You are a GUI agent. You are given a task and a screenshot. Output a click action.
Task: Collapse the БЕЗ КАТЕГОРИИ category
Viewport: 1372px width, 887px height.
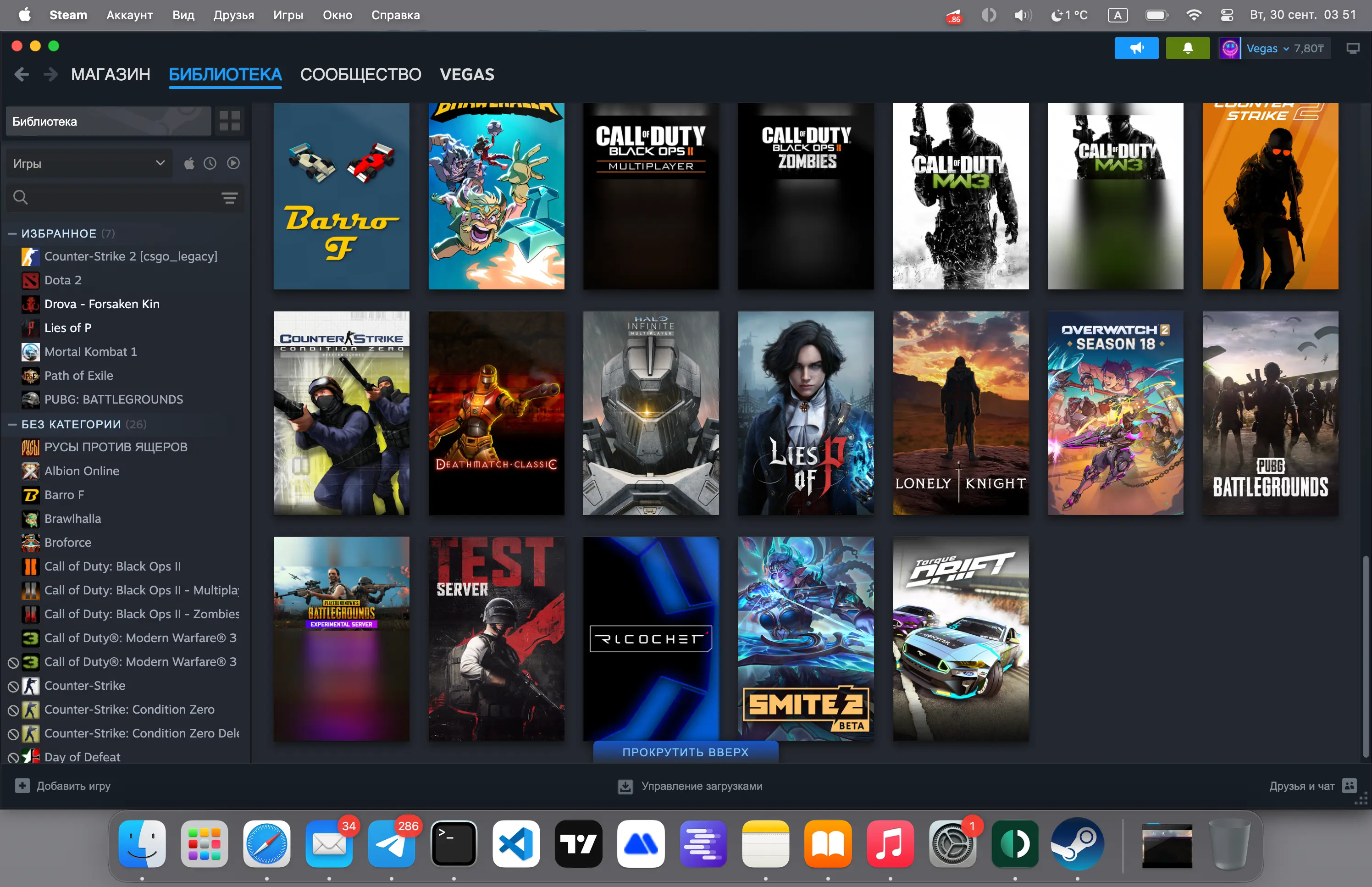point(12,425)
